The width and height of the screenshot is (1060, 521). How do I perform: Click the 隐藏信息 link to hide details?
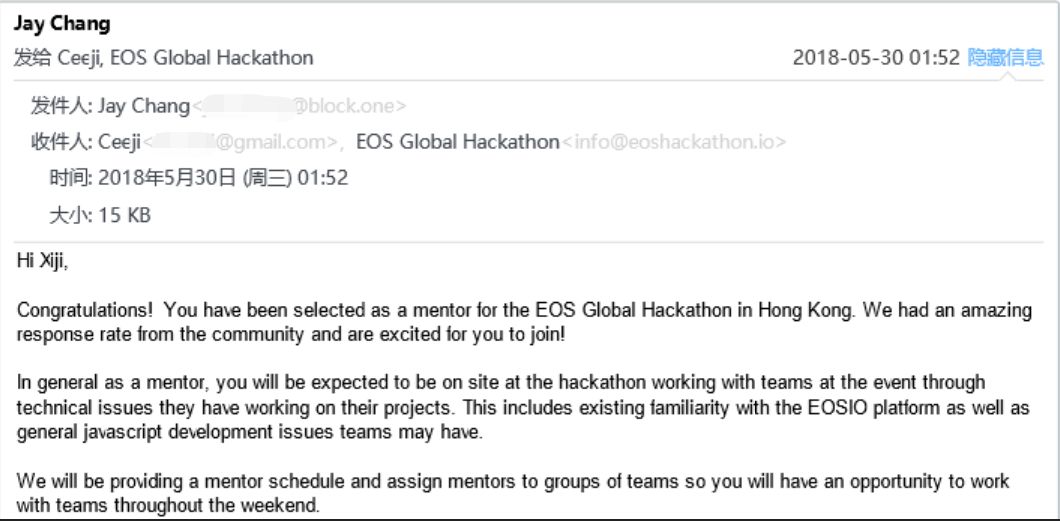(1006, 57)
